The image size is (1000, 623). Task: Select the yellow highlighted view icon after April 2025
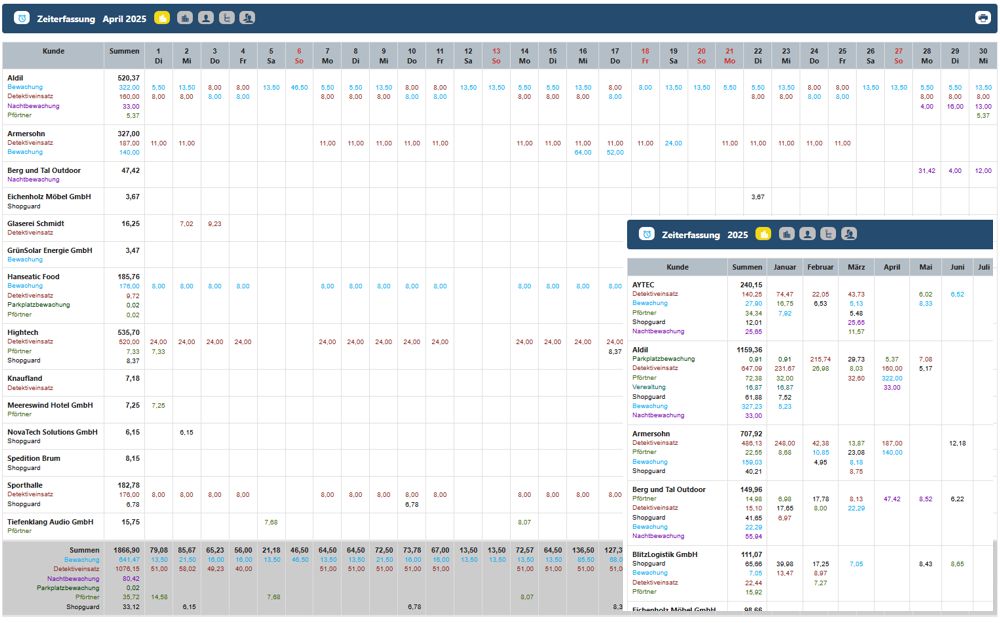[x=162, y=18]
